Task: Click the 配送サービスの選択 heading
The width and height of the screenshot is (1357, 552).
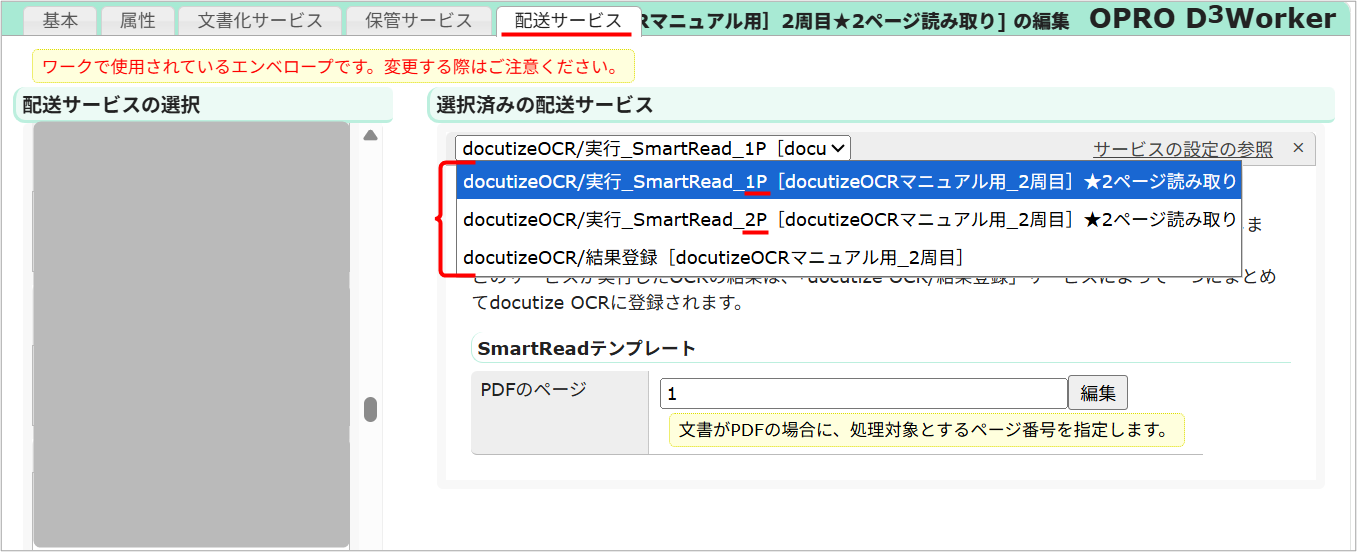Action: (111, 105)
